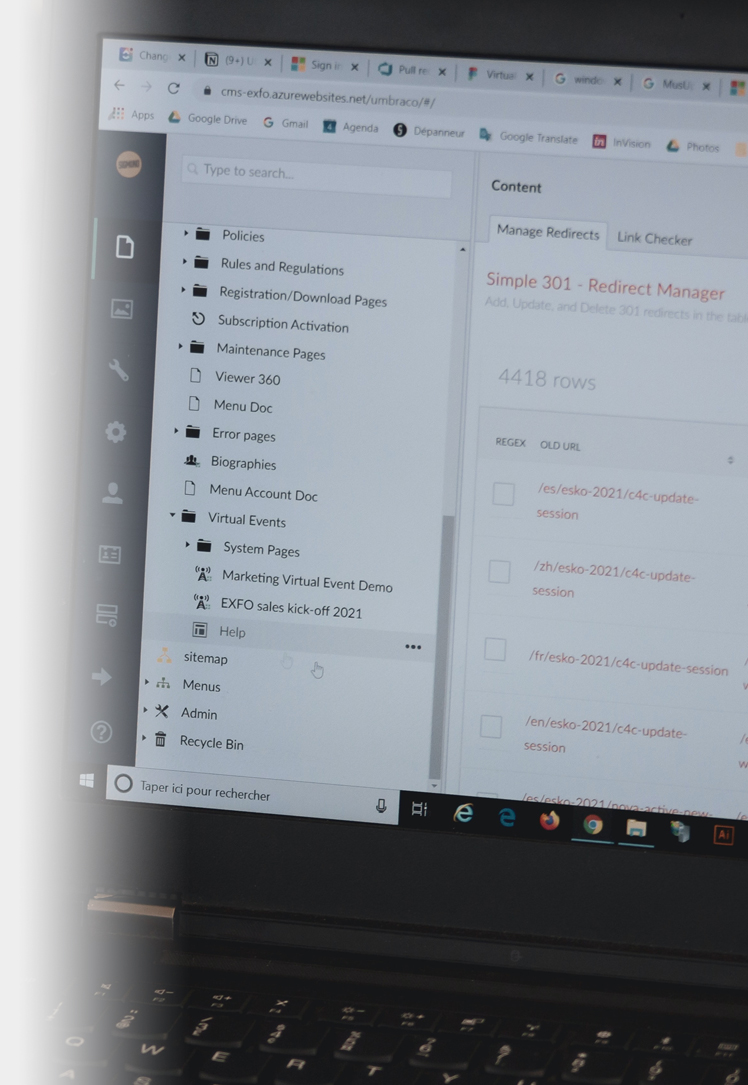Image resolution: width=748 pixels, height=1085 pixels.
Task: Open the Google Translate bookmark
Action: click(x=529, y=136)
